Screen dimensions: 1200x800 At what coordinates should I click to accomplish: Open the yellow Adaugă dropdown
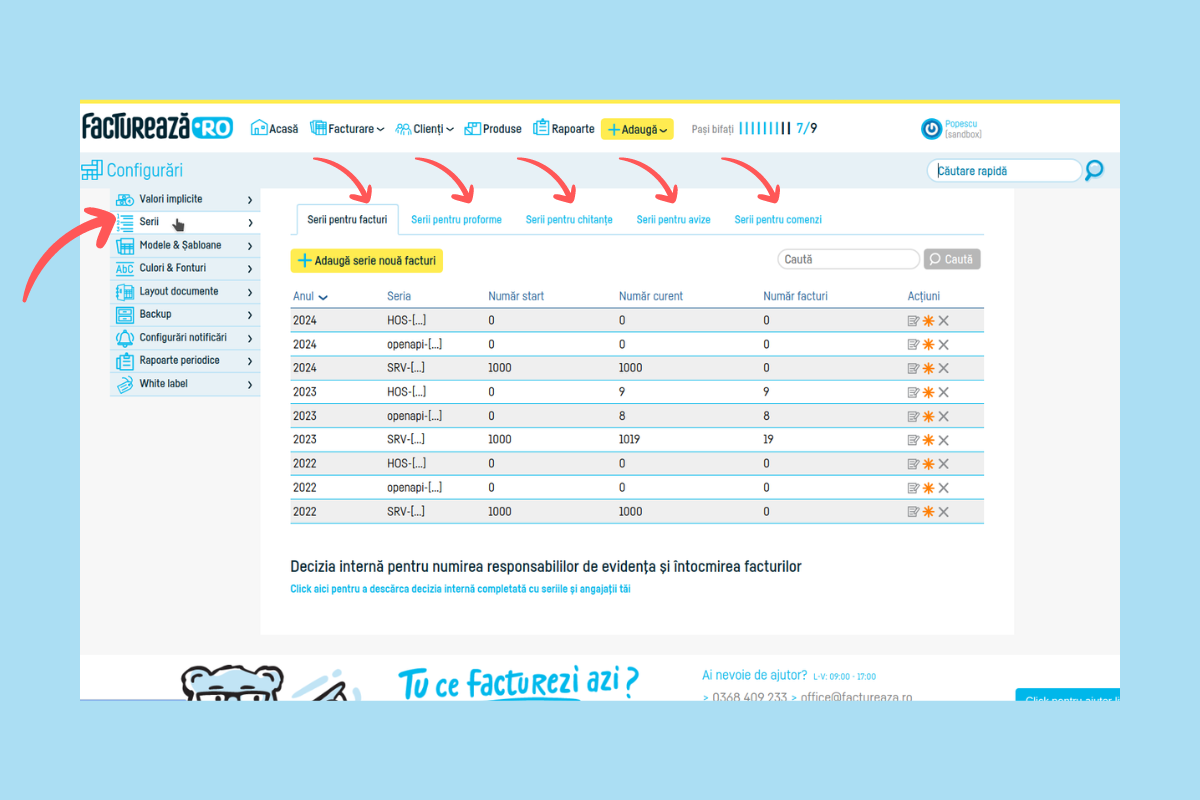[x=637, y=129]
